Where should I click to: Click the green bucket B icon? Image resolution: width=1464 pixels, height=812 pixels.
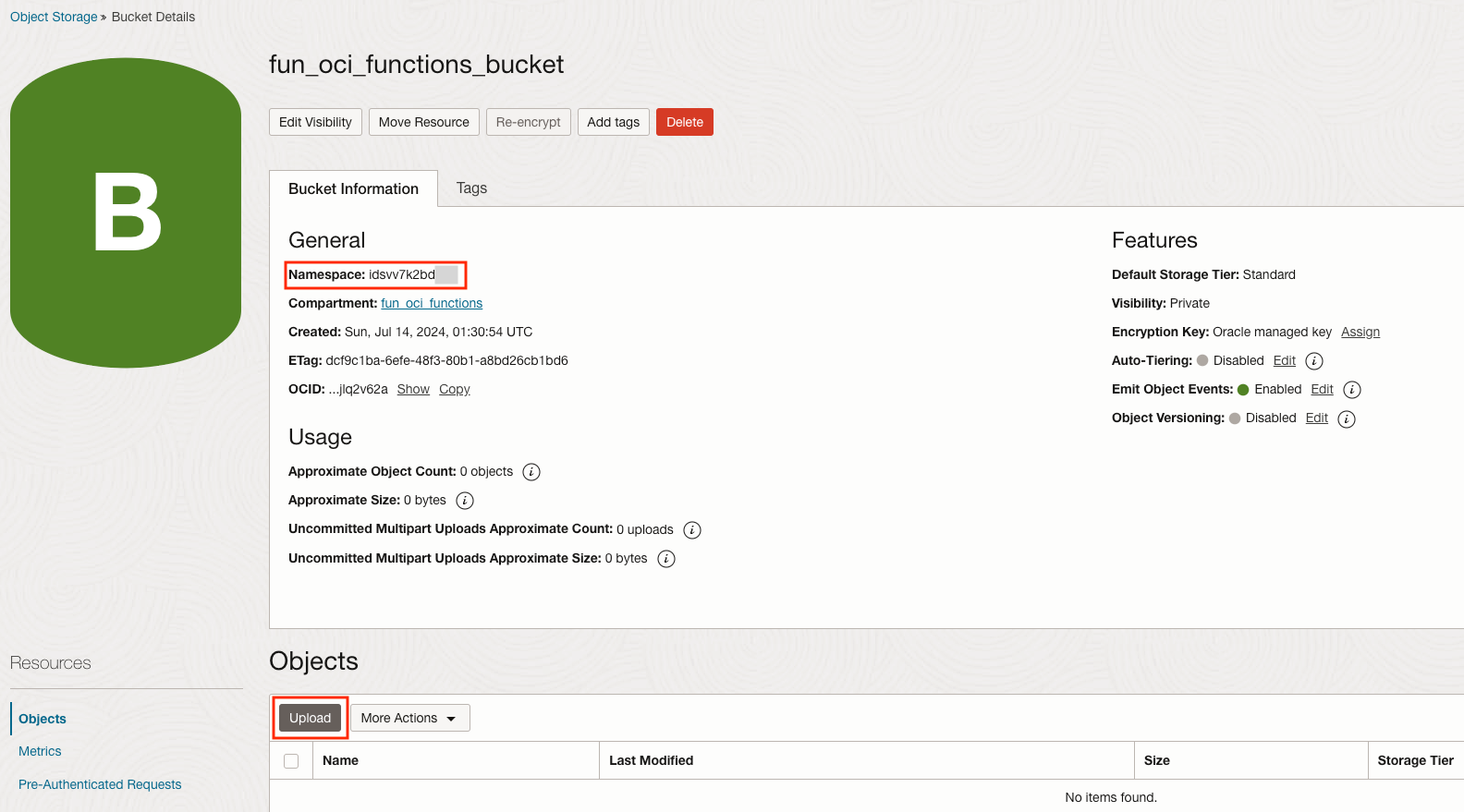click(126, 212)
